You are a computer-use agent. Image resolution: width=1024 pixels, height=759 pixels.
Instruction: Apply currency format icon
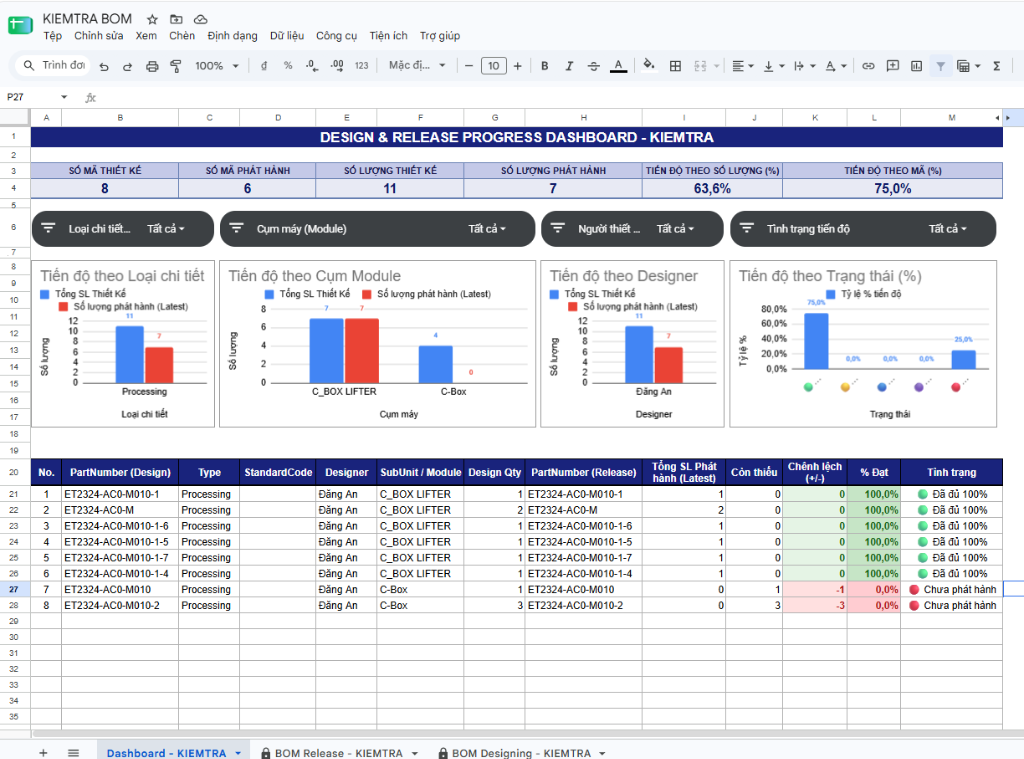tap(264, 66)
